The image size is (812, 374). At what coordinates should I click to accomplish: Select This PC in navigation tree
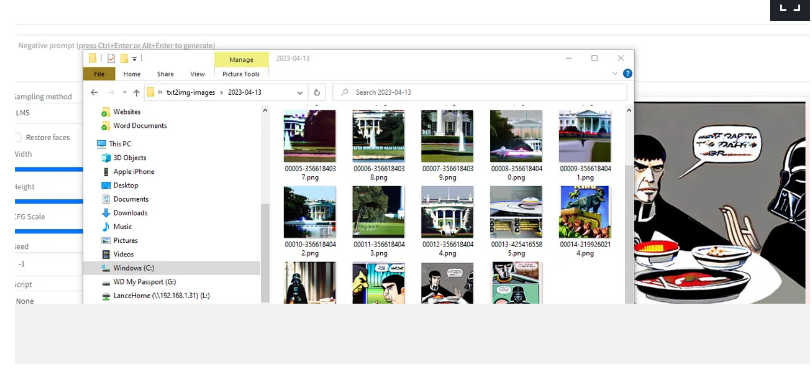click(120, 143)
